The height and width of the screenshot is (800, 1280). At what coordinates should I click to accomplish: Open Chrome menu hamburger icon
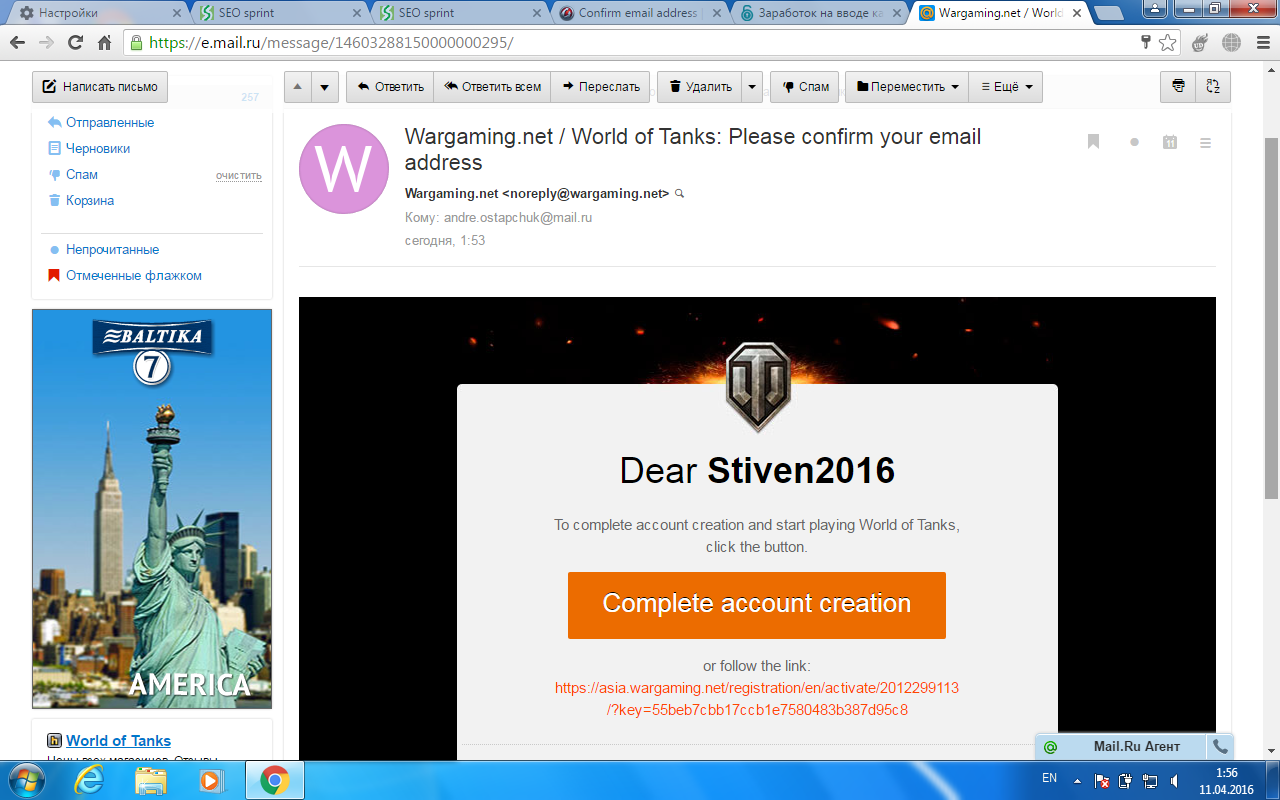click(1261, 43)
